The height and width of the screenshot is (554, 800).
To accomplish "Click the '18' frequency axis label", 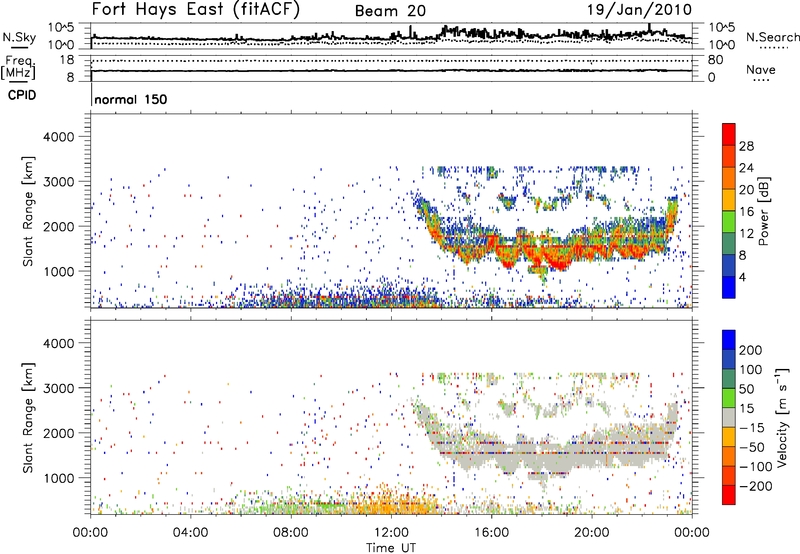I will coord(66,60).
